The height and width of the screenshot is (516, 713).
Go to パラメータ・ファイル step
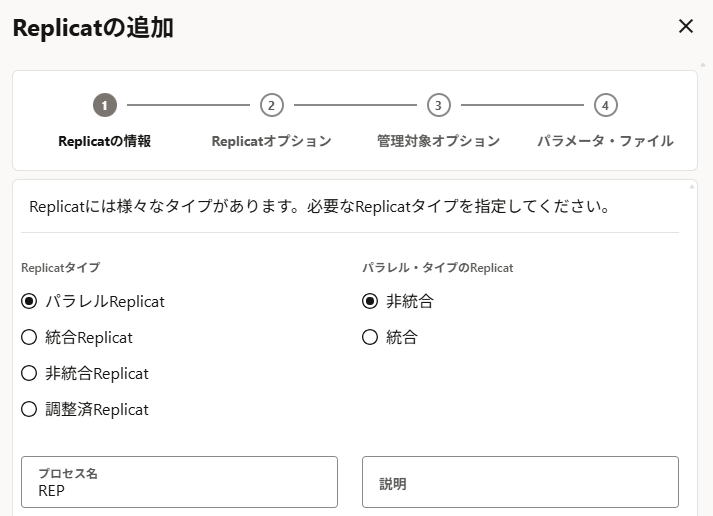tap(605, 141)
